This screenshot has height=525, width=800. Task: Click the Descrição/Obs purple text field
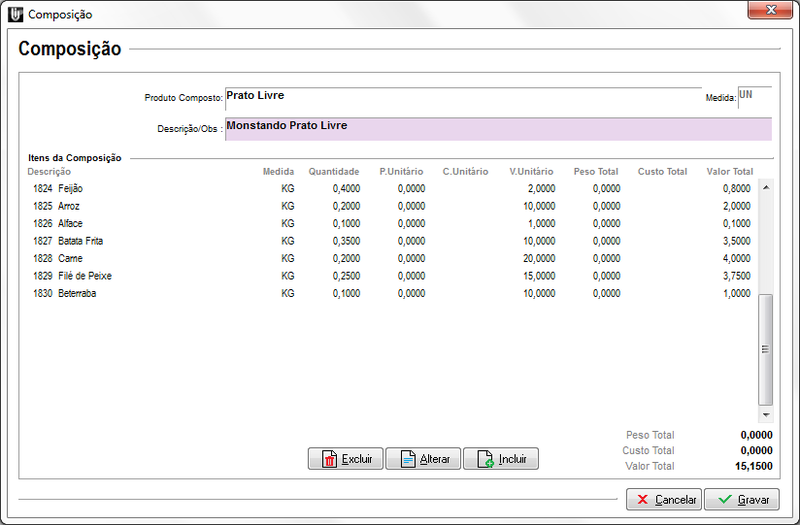(x=498, y=129)
